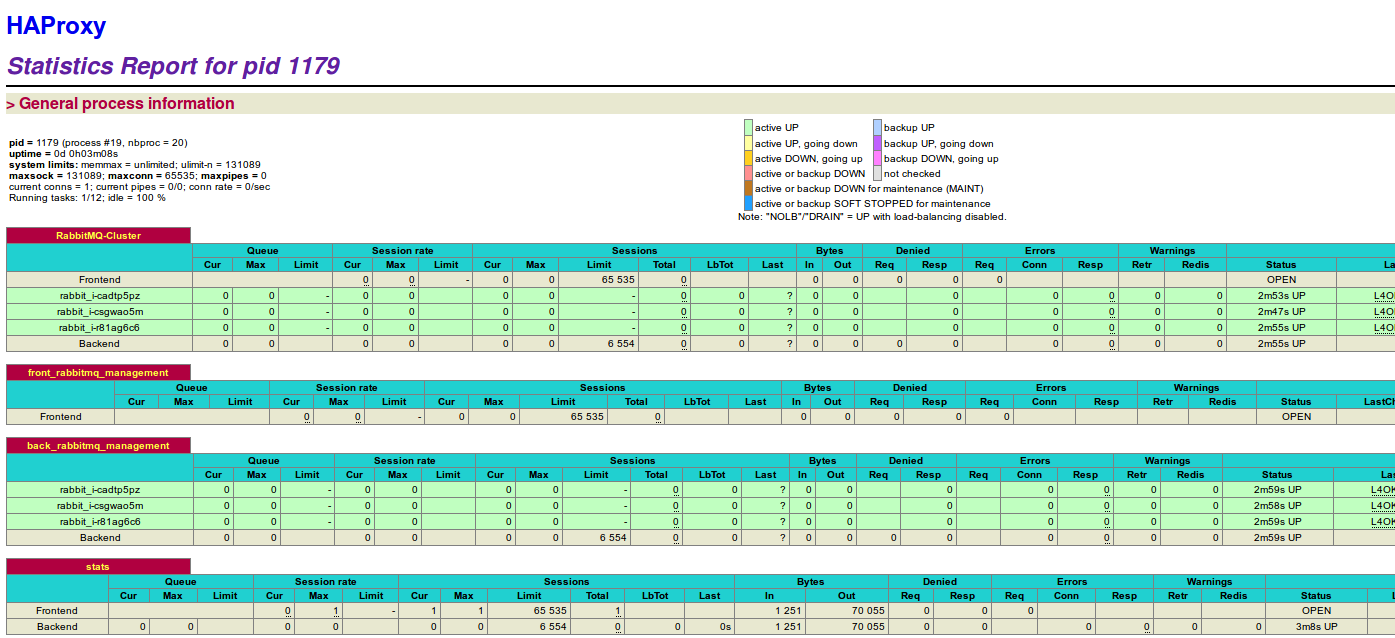
Task: Click the grey 'not checked' legend swatch
Action: (877, 173)
